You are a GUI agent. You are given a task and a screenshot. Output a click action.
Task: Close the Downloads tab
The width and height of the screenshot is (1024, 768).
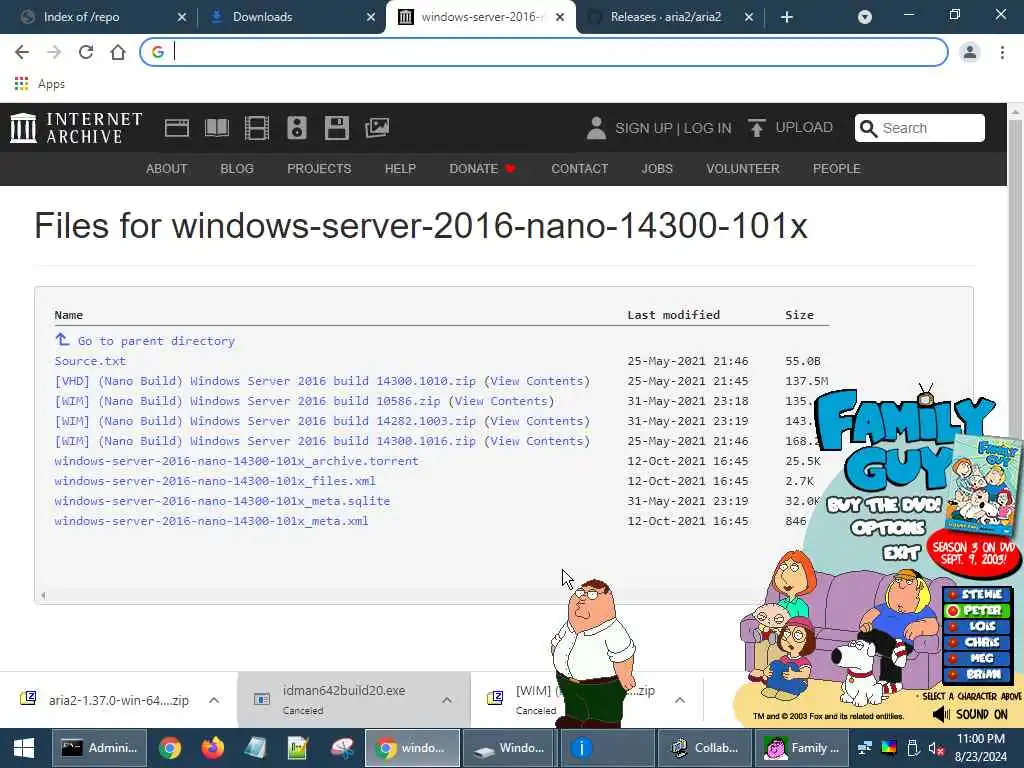tap(371, 17)
